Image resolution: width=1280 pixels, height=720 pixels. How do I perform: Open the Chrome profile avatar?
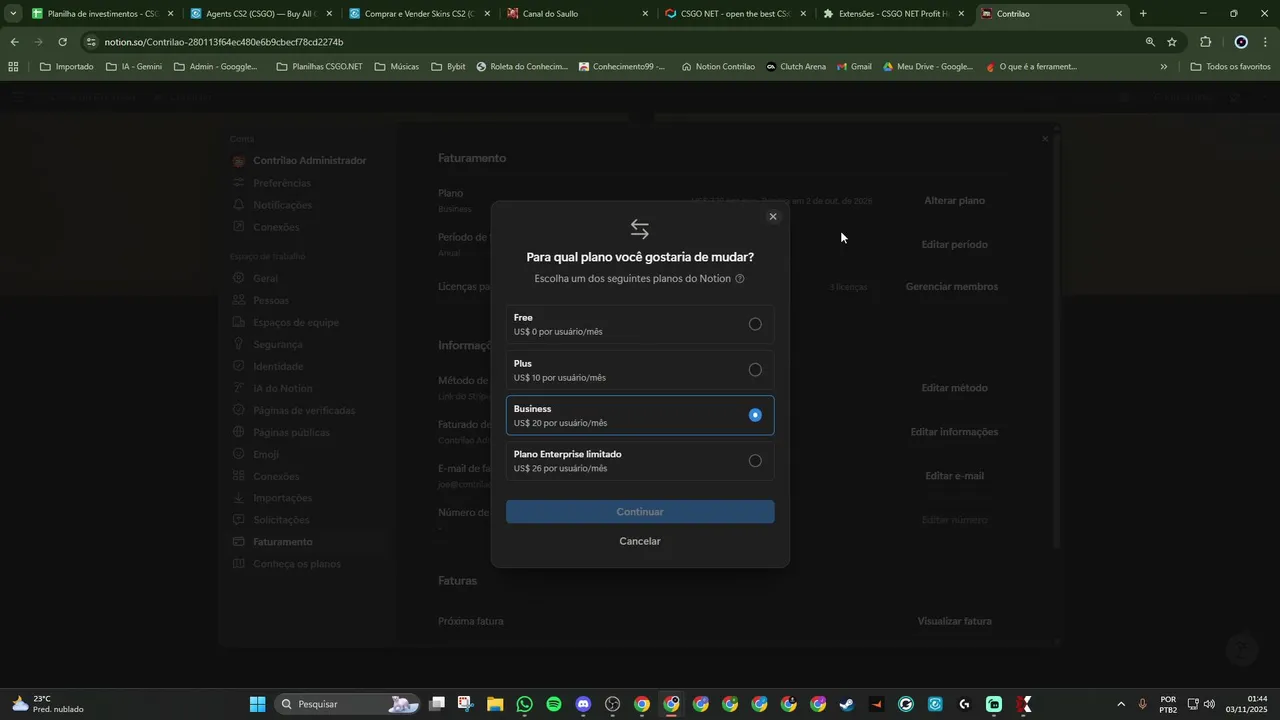pyautogui.click(x=1241, y=42)
